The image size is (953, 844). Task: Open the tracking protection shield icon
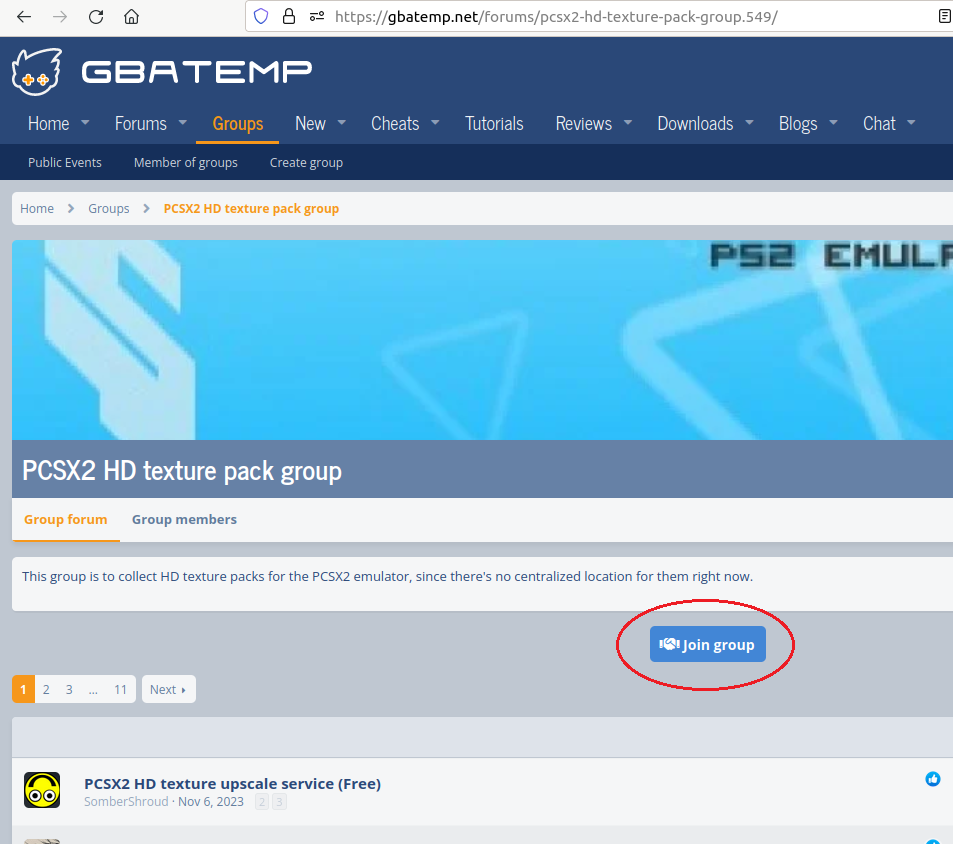click(261, 16)
